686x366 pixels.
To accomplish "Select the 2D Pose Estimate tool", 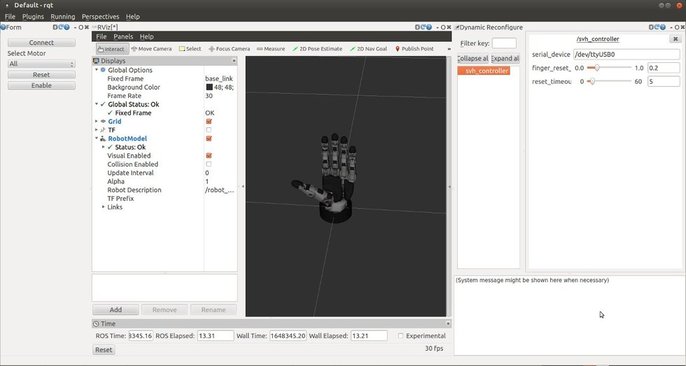I will click(317, 49).
